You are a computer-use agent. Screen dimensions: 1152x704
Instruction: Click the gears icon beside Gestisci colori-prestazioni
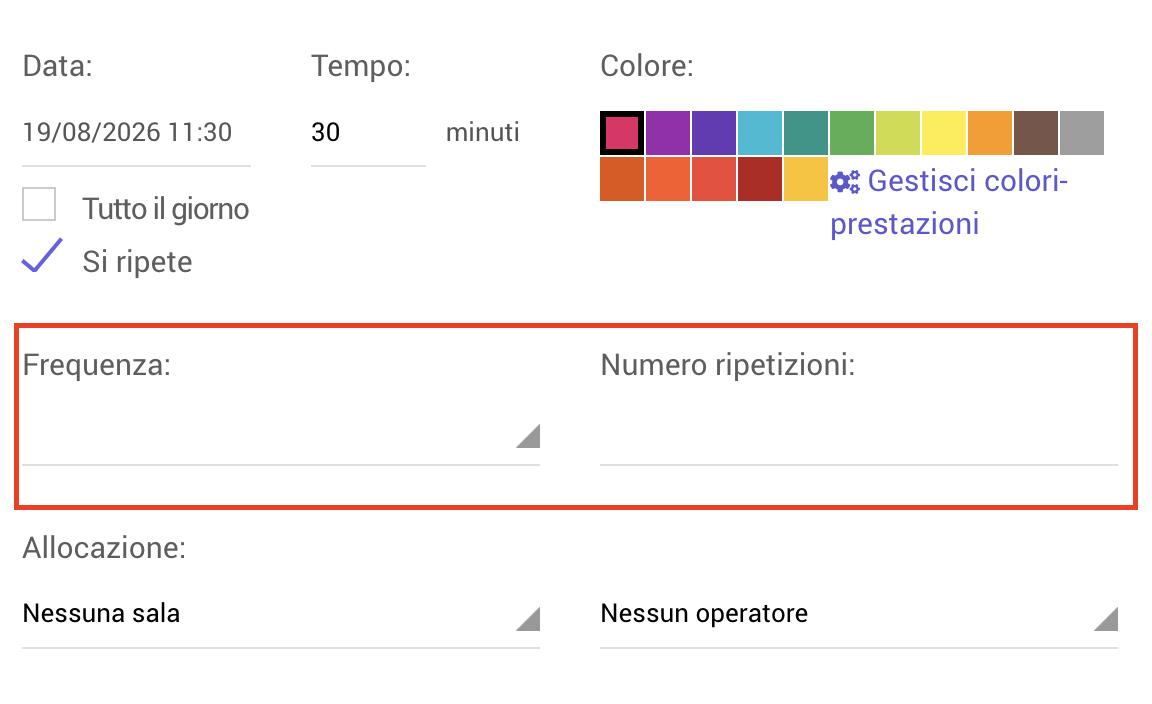click(x=845, y=182)
